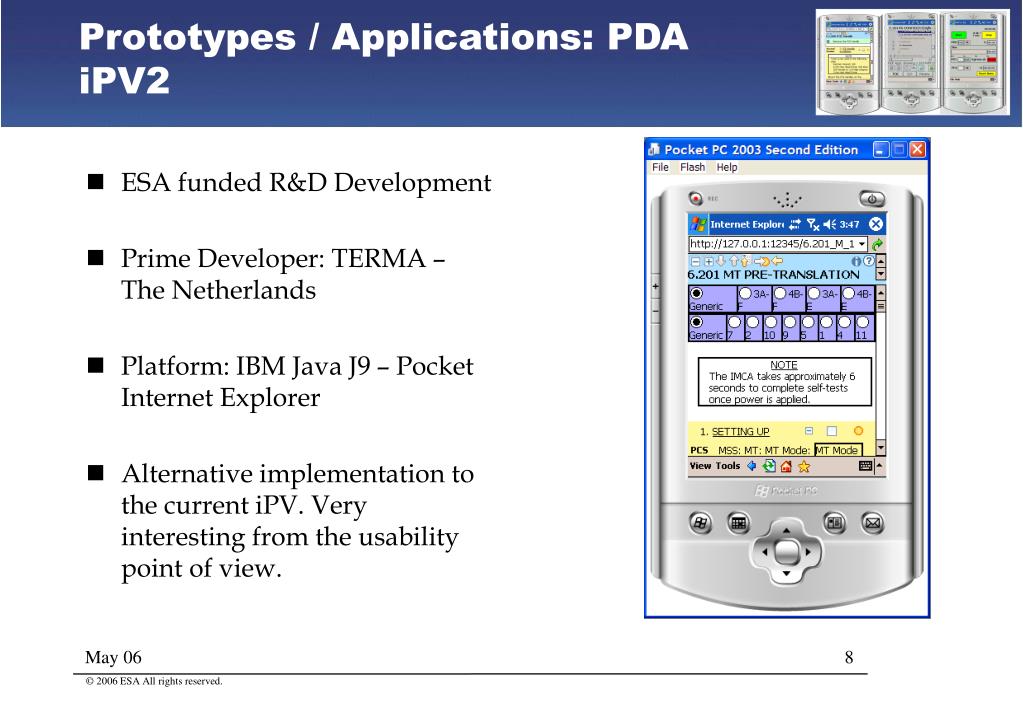Open the on-screen keyboard icon
Viewport: 1023px width, 708px height.
click(866, 466)
